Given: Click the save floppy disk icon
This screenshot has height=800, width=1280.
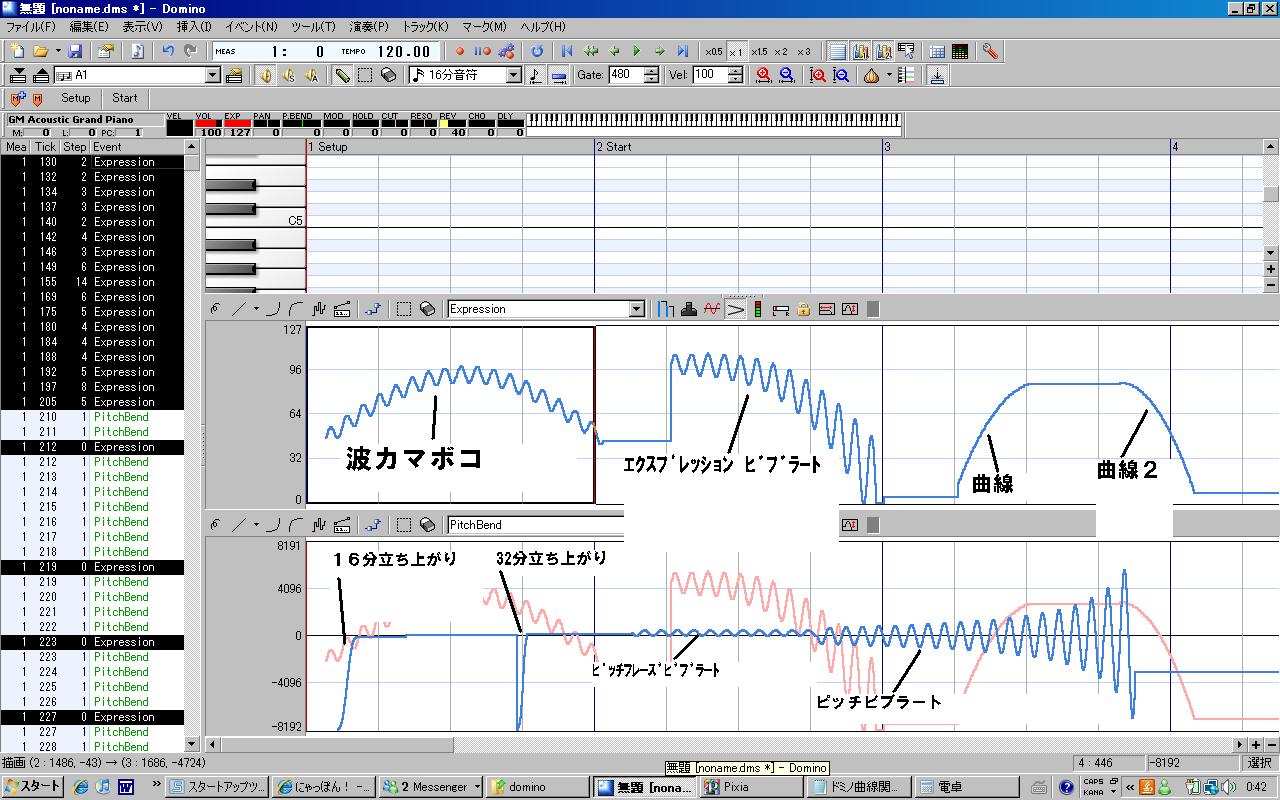Looking at the screenshot, I should point(75,51).
